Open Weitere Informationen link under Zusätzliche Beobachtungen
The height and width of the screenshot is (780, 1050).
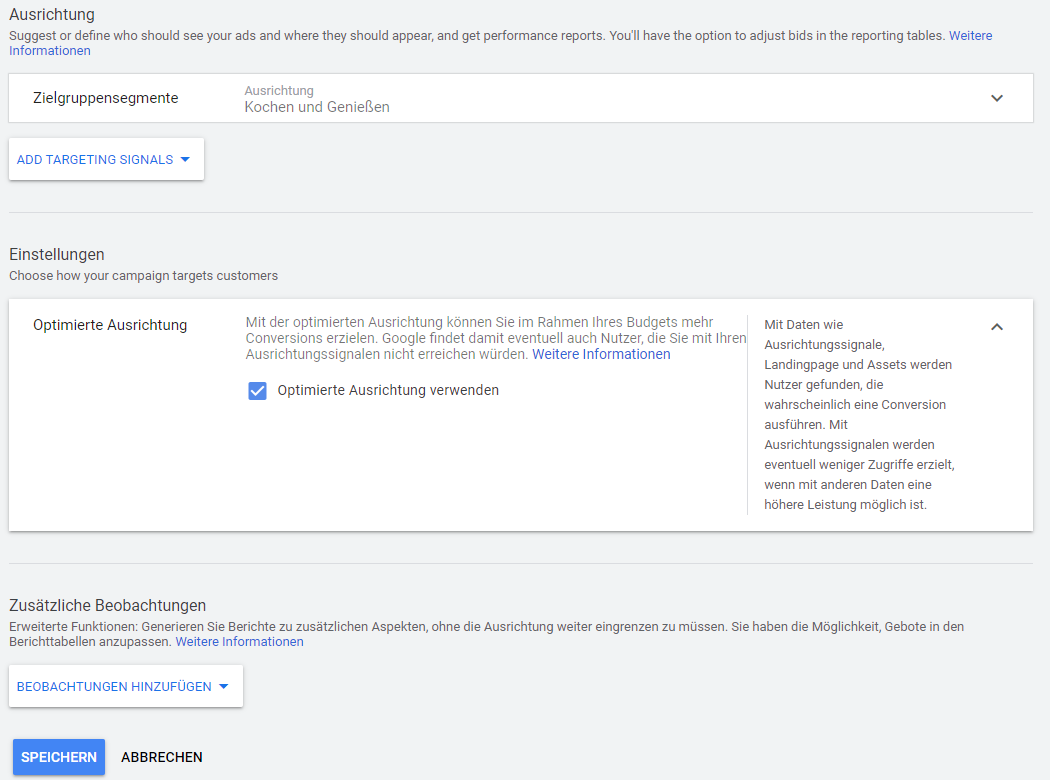pos(240,642)
